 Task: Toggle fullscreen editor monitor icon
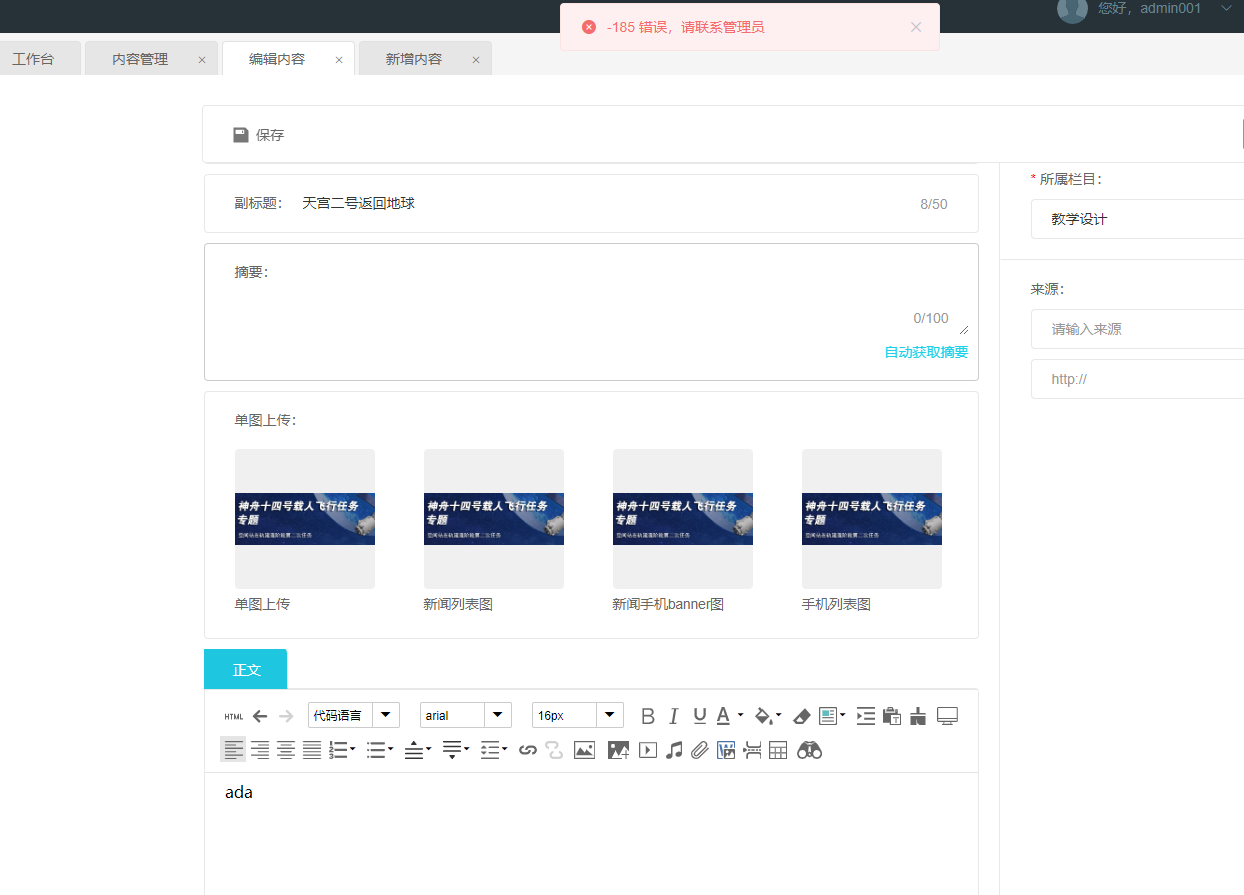click(x=947, y=716)
